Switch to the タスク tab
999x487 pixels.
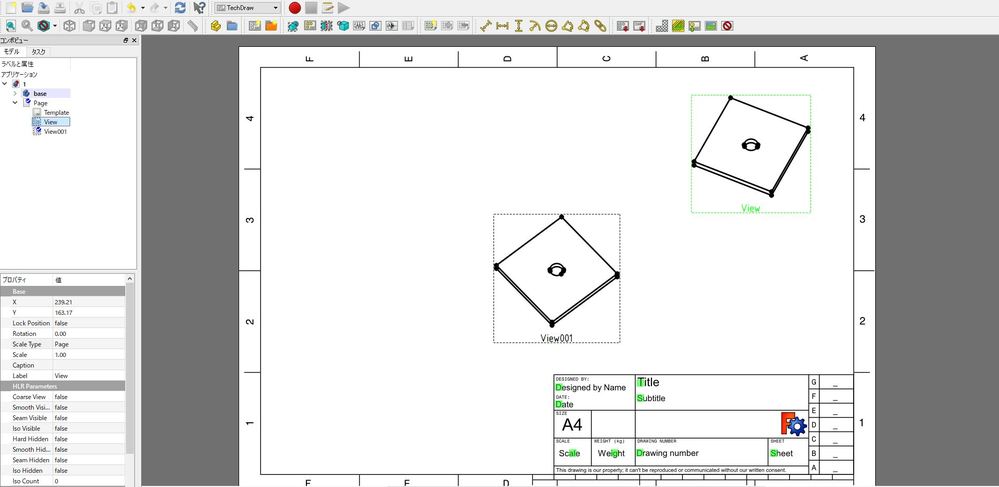click(38, 52)
